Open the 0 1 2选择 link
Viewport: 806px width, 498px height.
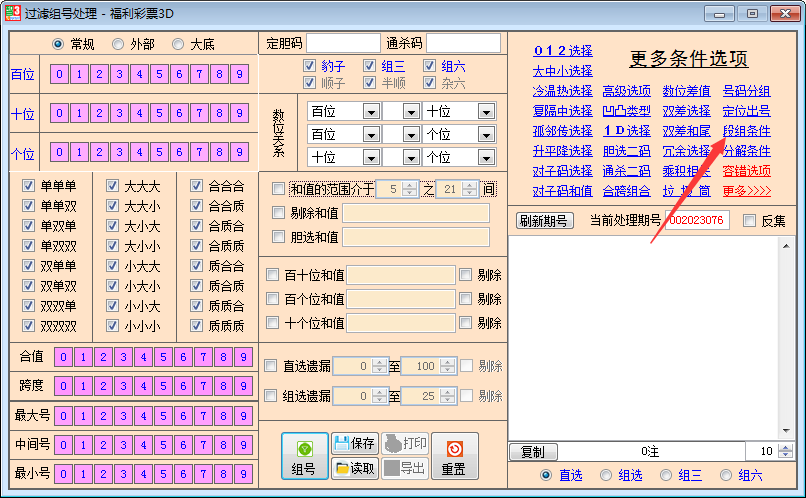[563, 51]
